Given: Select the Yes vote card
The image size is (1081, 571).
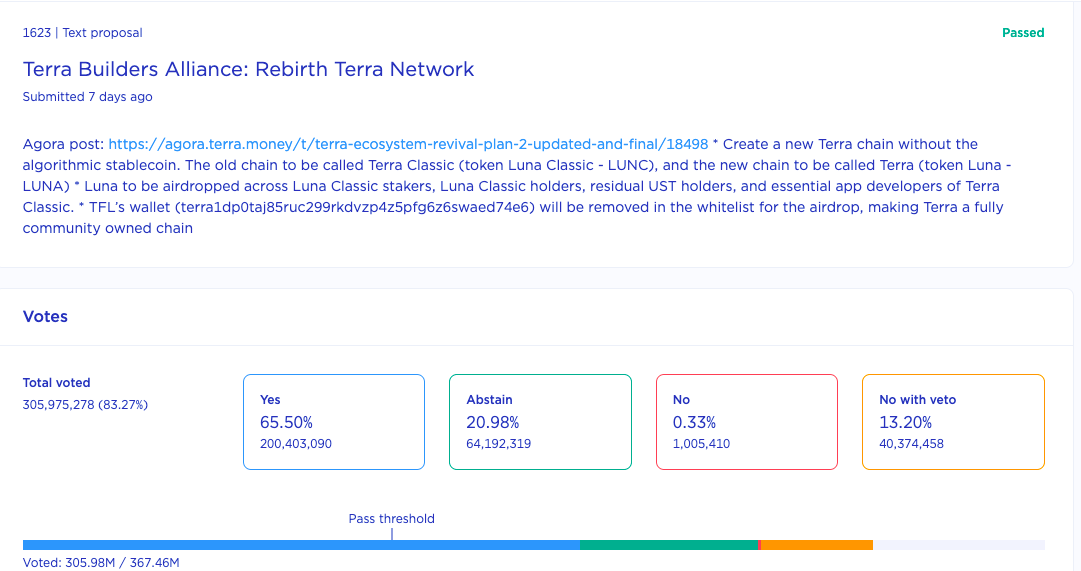Looking at the screenshot, I should coord(333,422).
